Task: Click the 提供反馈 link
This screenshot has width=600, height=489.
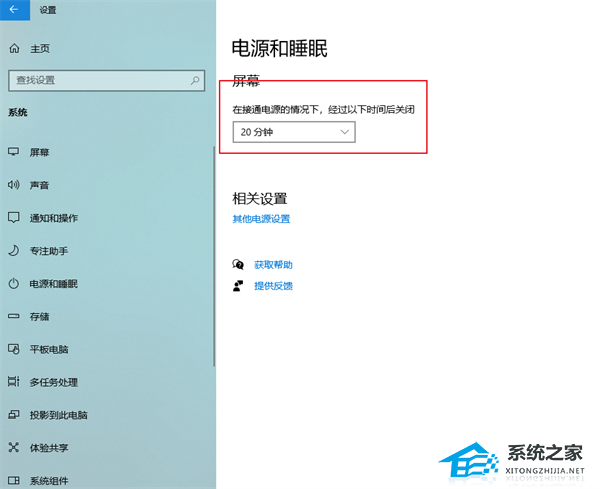Action: pyautogui.click(x=273, y=286)
